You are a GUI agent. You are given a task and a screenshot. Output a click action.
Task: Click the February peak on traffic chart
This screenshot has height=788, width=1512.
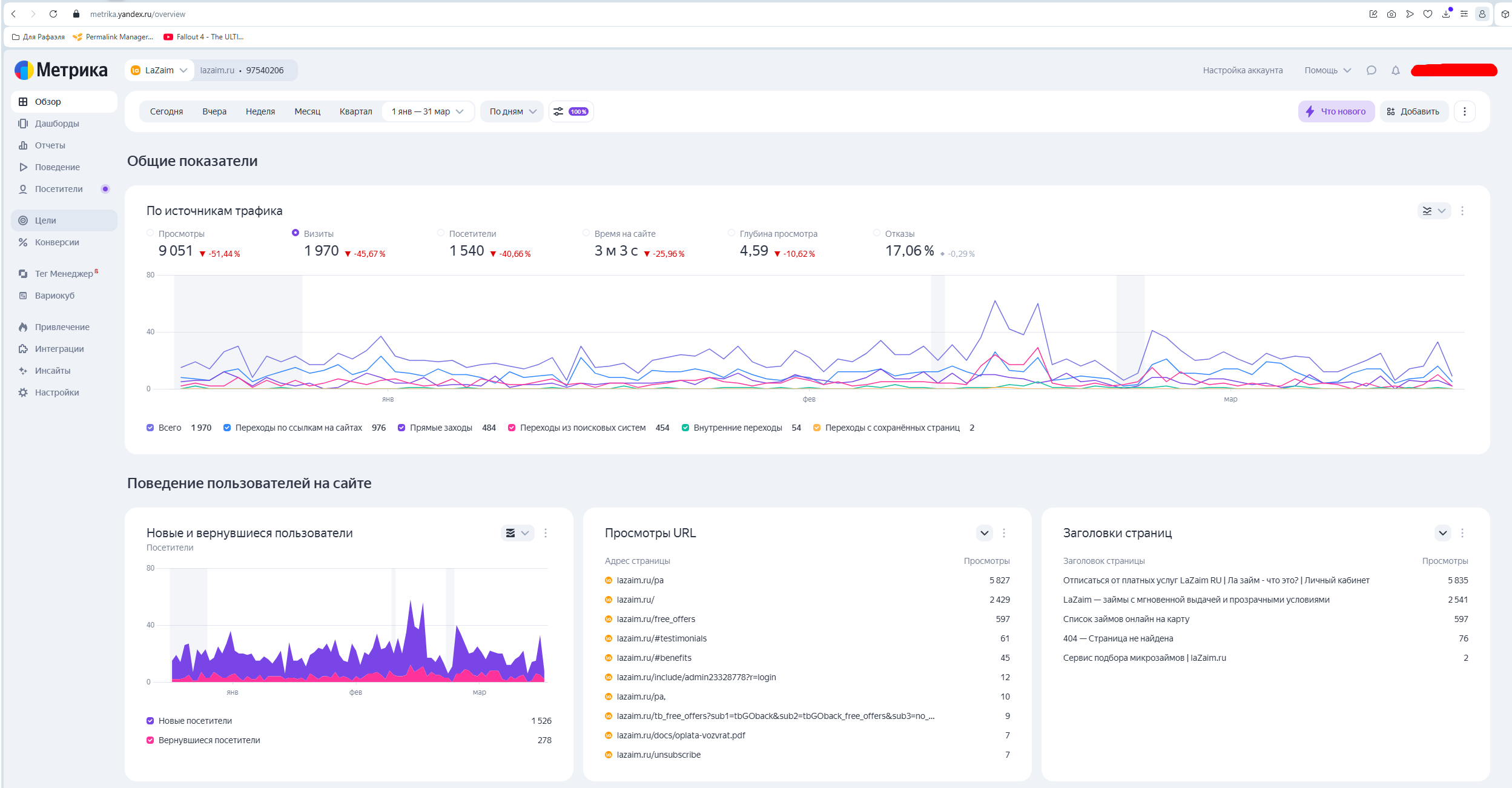(x=994, y=301)
